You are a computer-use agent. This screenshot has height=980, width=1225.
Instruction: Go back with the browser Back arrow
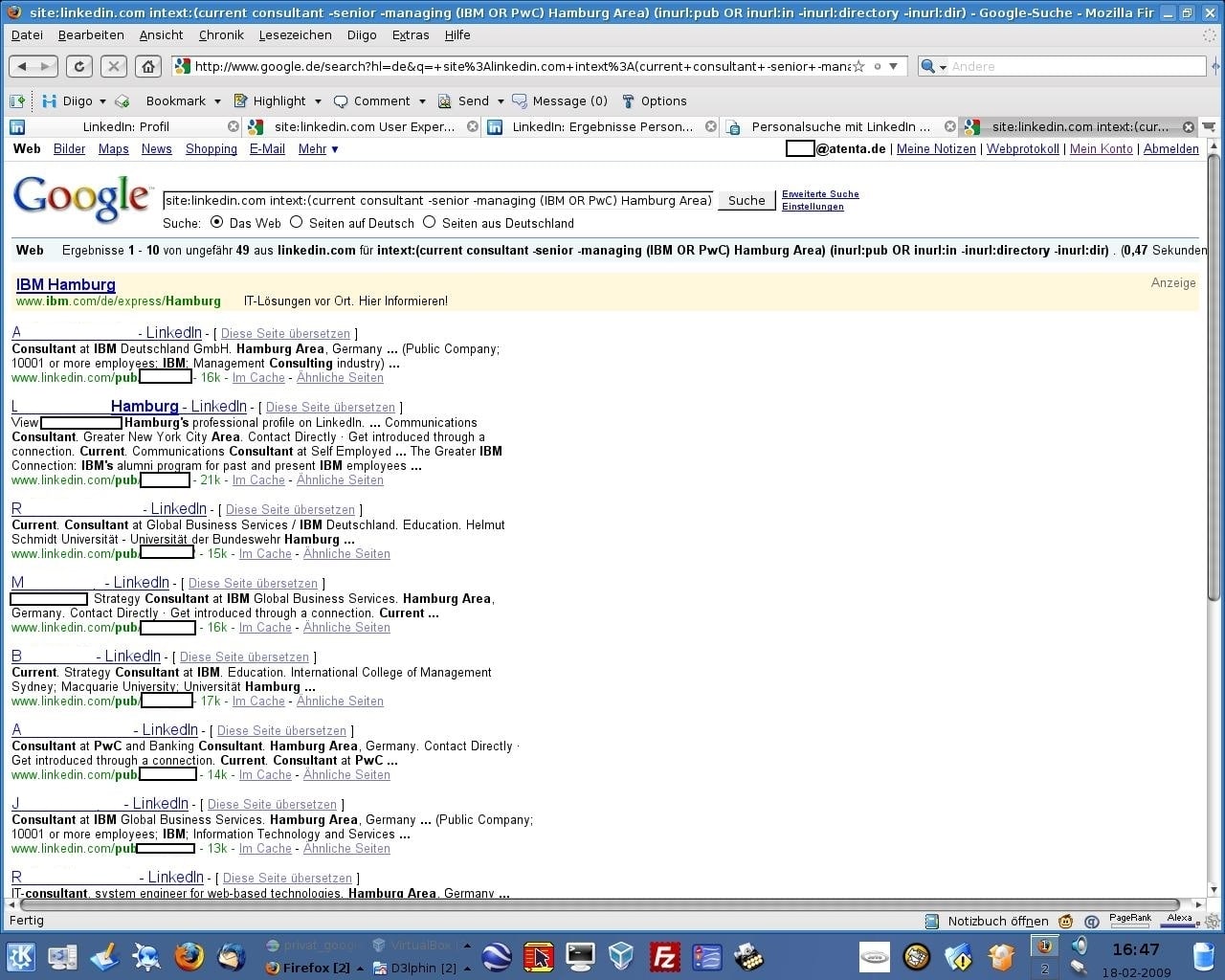pos(22,66)
